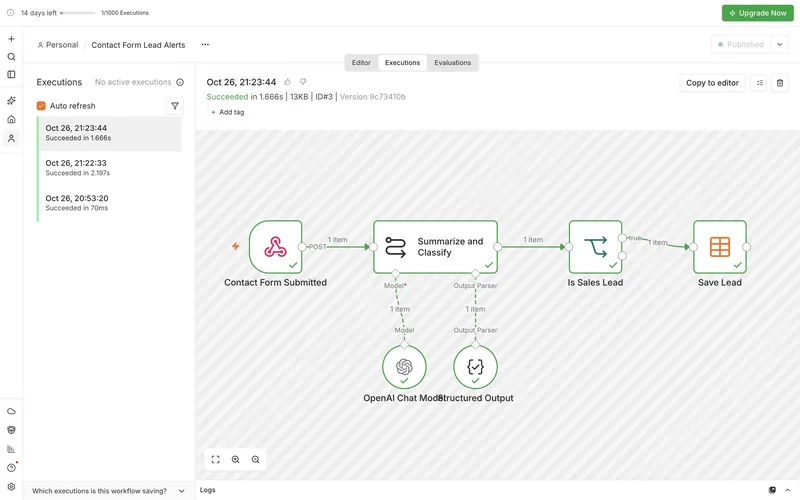Select the Is Sales Lead node
The width and height of the screenshot is (800, 500).
(x=595, y=247)
